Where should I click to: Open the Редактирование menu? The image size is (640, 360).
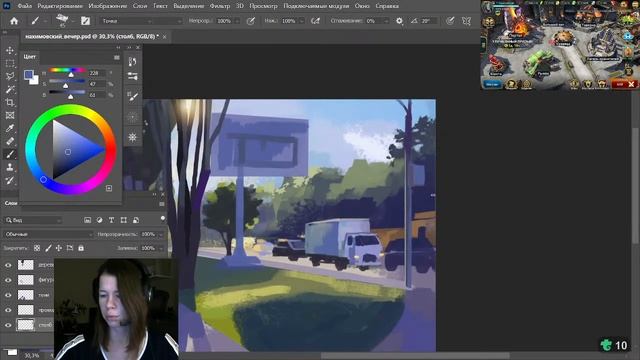tap(60, 6)
